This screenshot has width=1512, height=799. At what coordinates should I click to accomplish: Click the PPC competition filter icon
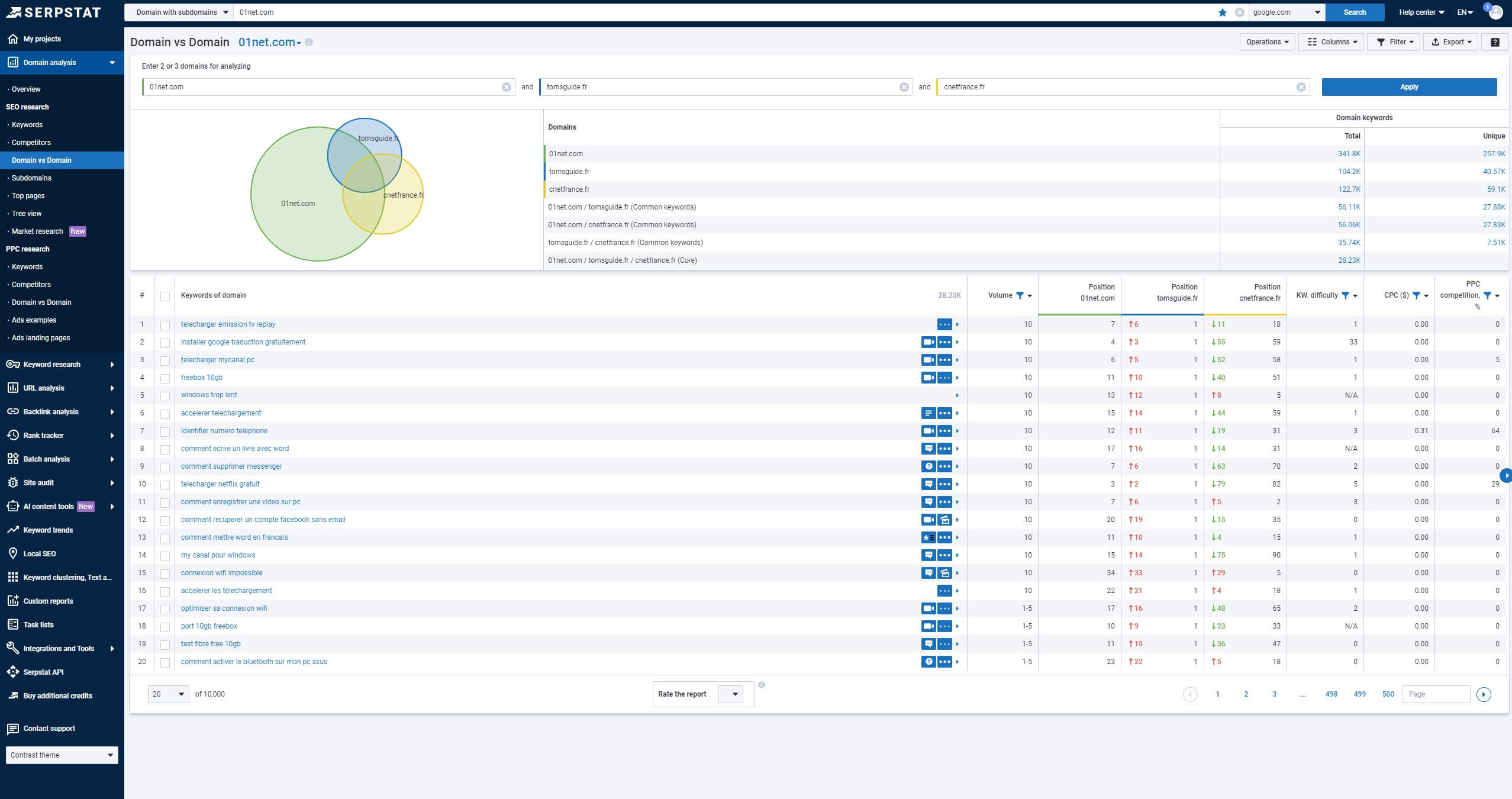point(1487,295)
